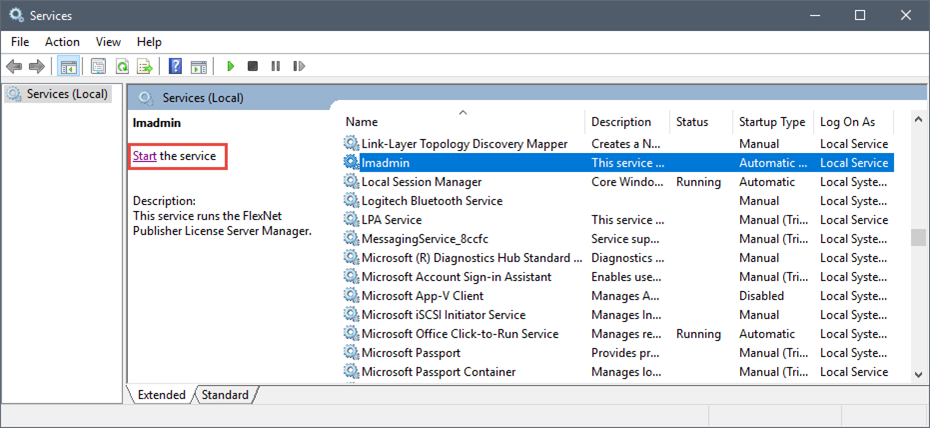Click gear icon for Microsoft Passport Container
The width and height of the screenshot is (930, 428).
click(352, 371)
